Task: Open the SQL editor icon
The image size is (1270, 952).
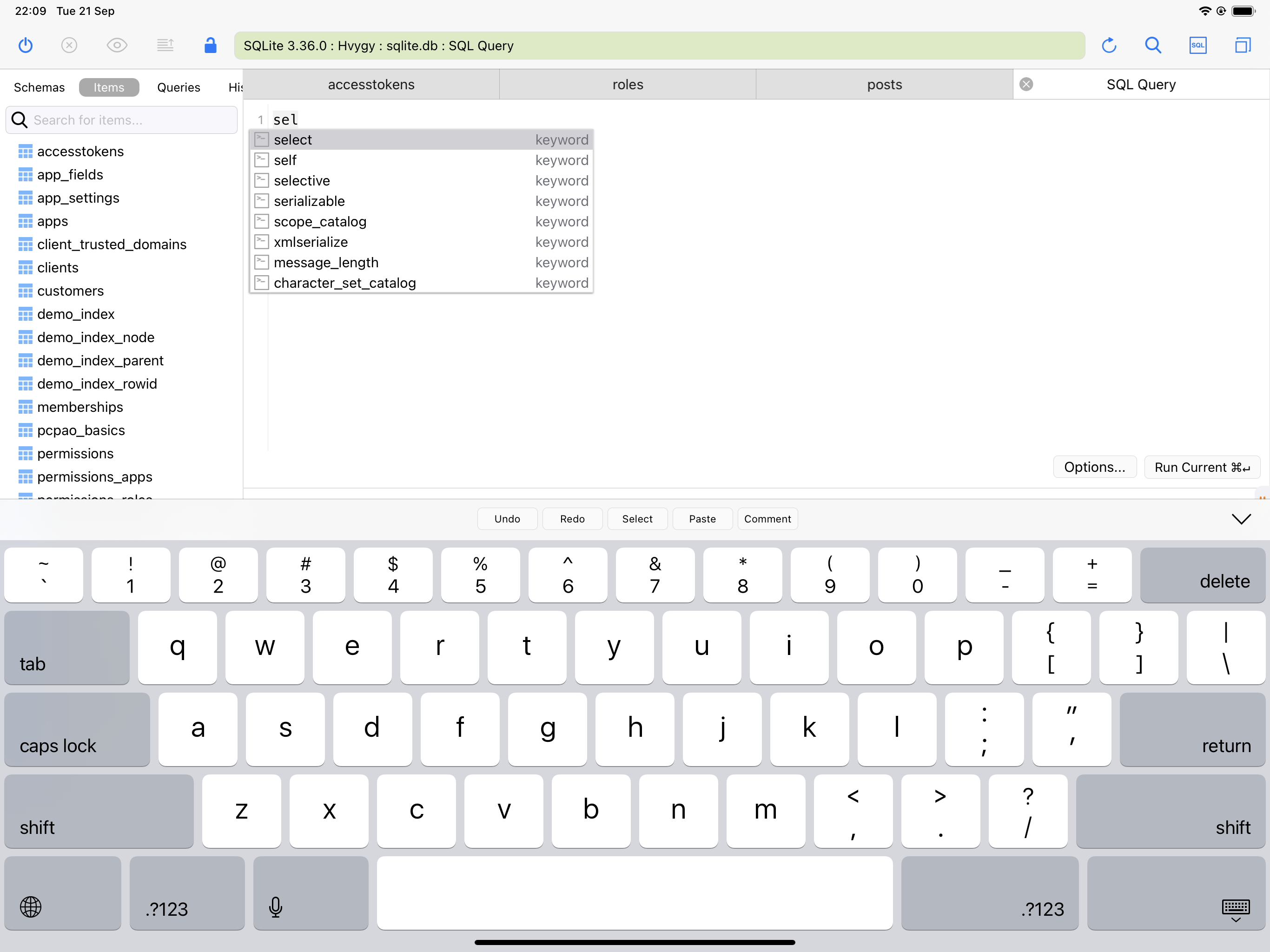Action: pyautogui.click(x=1197, y=46)
